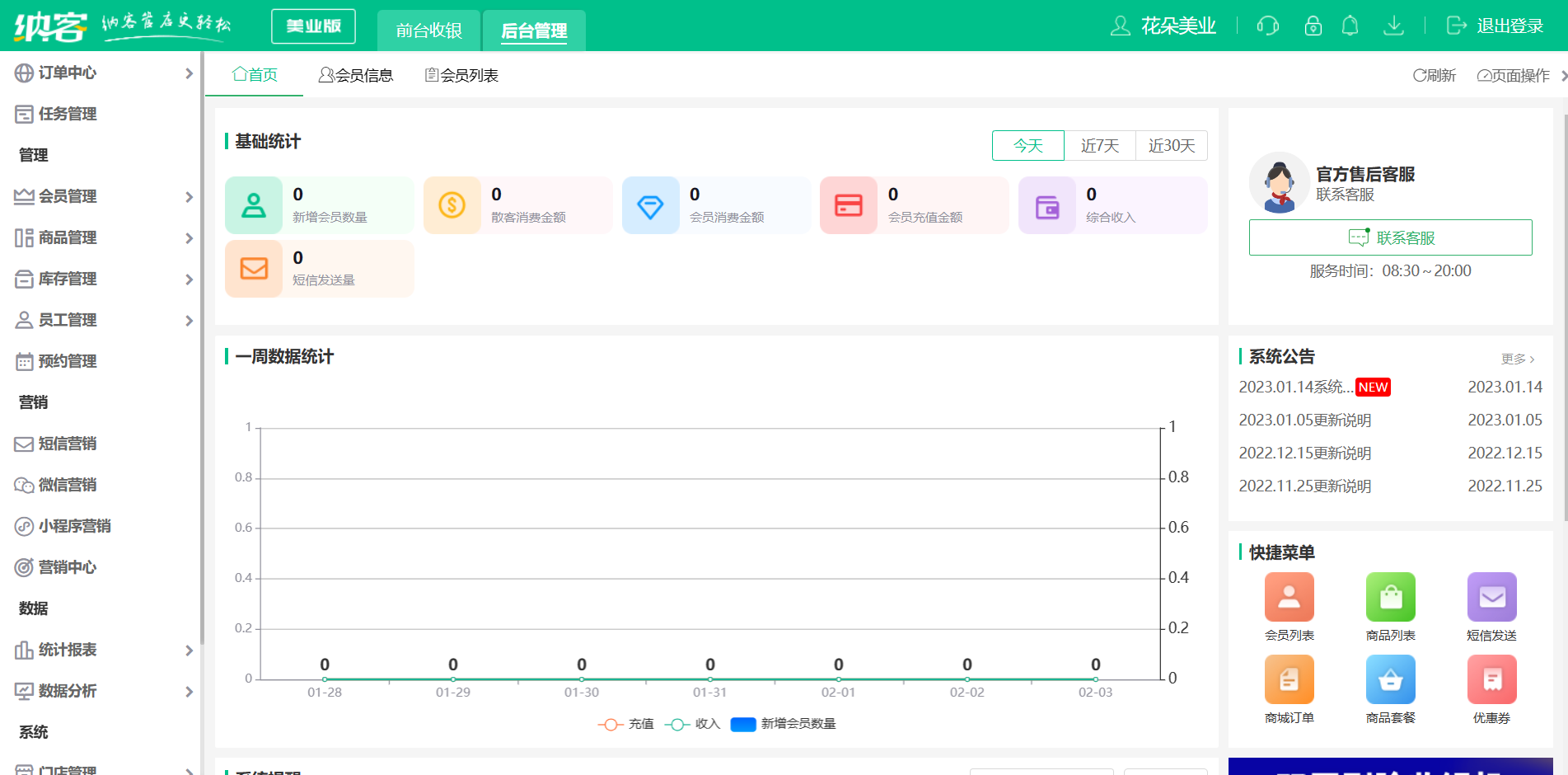Click the download icon in header
This screenshot has width=1568, height=775.
[1393, 26]
